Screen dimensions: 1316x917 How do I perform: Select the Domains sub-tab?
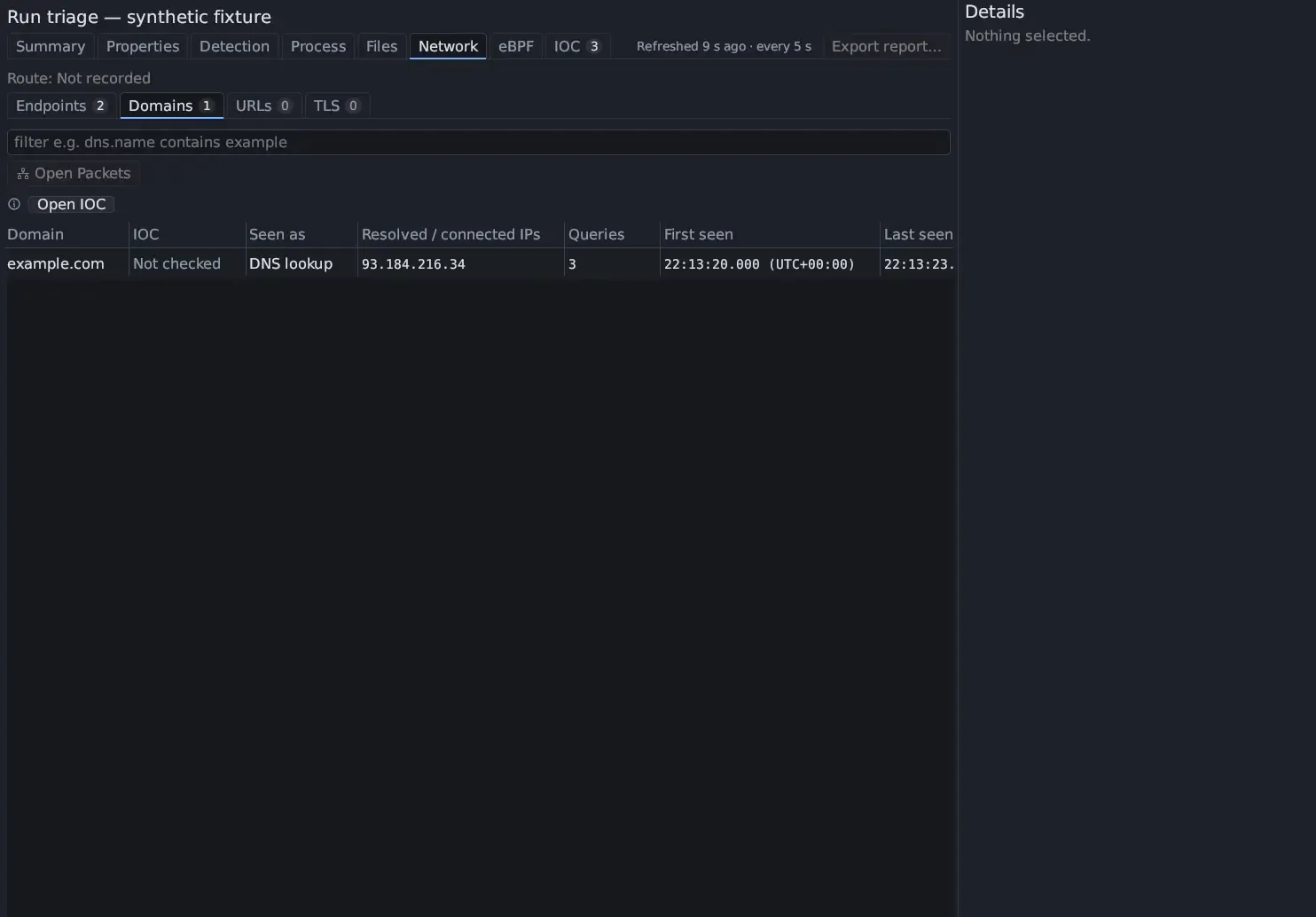(x=171, y=106)
